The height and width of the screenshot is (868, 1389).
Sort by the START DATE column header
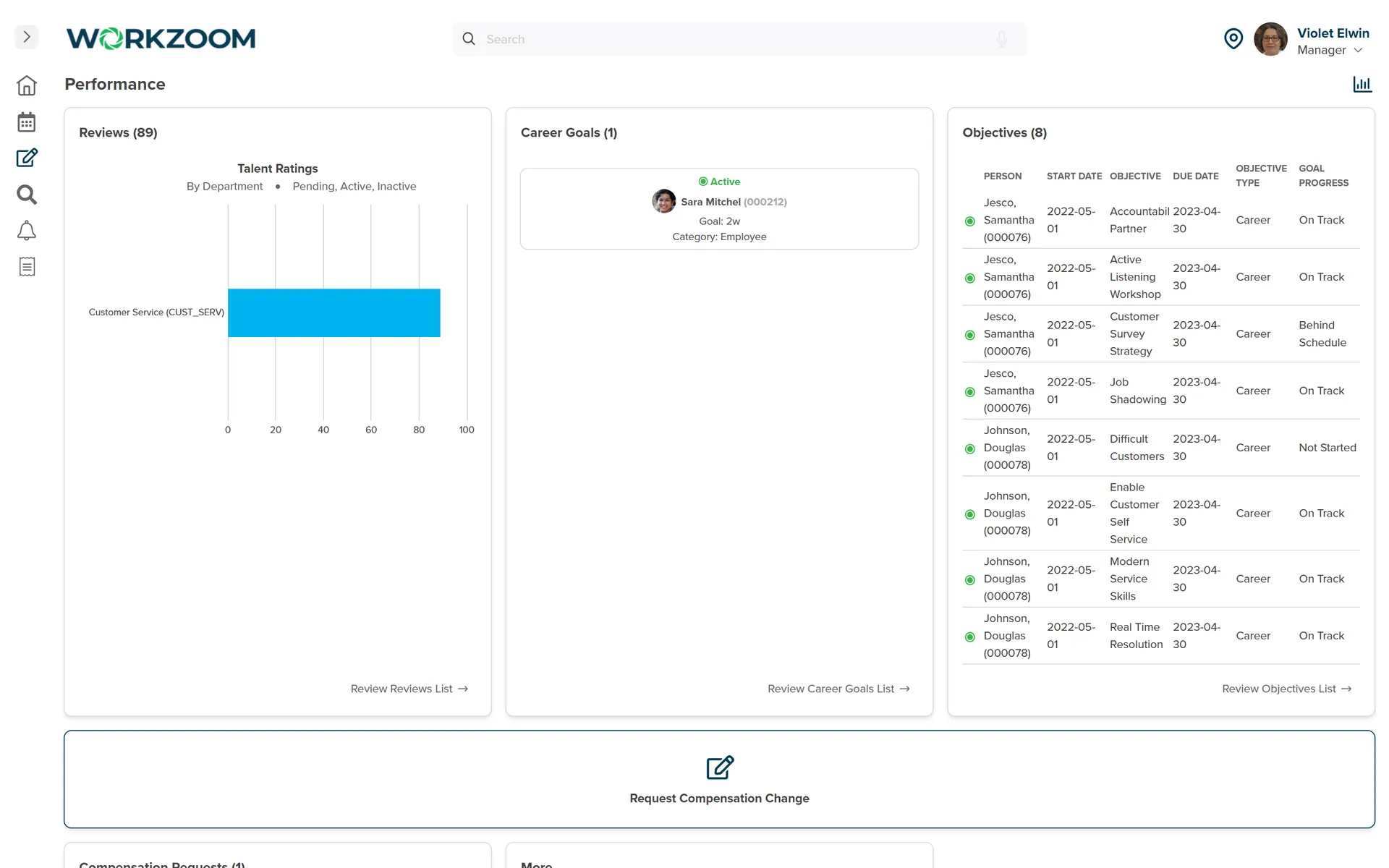[1074, 176]
